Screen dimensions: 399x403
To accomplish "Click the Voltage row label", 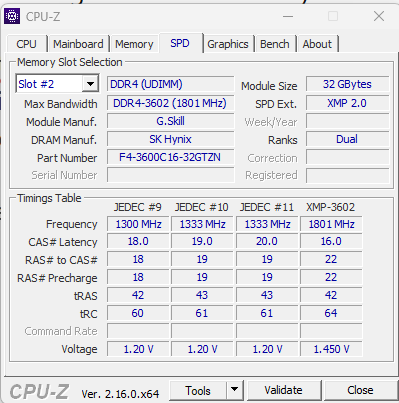I will click(79, 349).
